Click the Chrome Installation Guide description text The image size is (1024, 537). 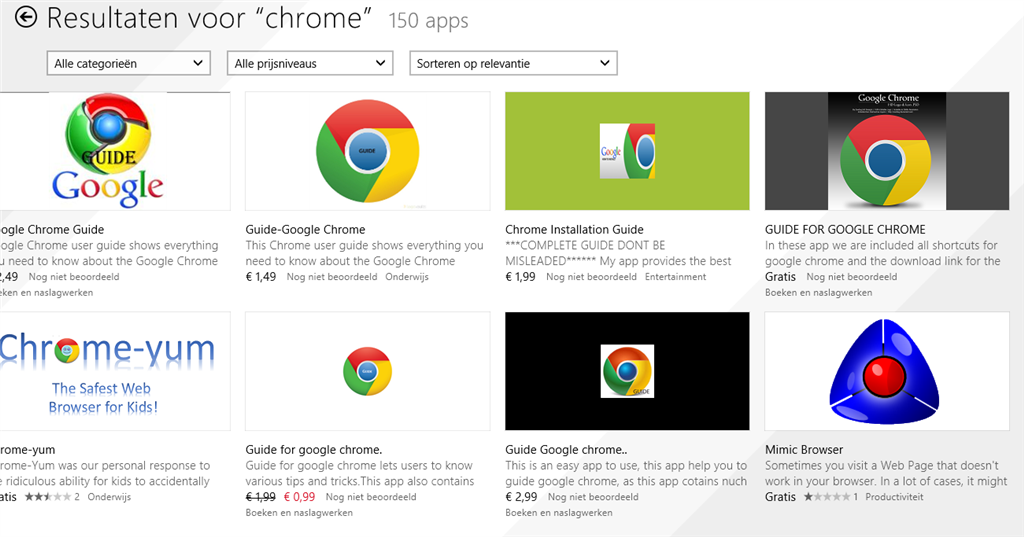click(618, 253)
